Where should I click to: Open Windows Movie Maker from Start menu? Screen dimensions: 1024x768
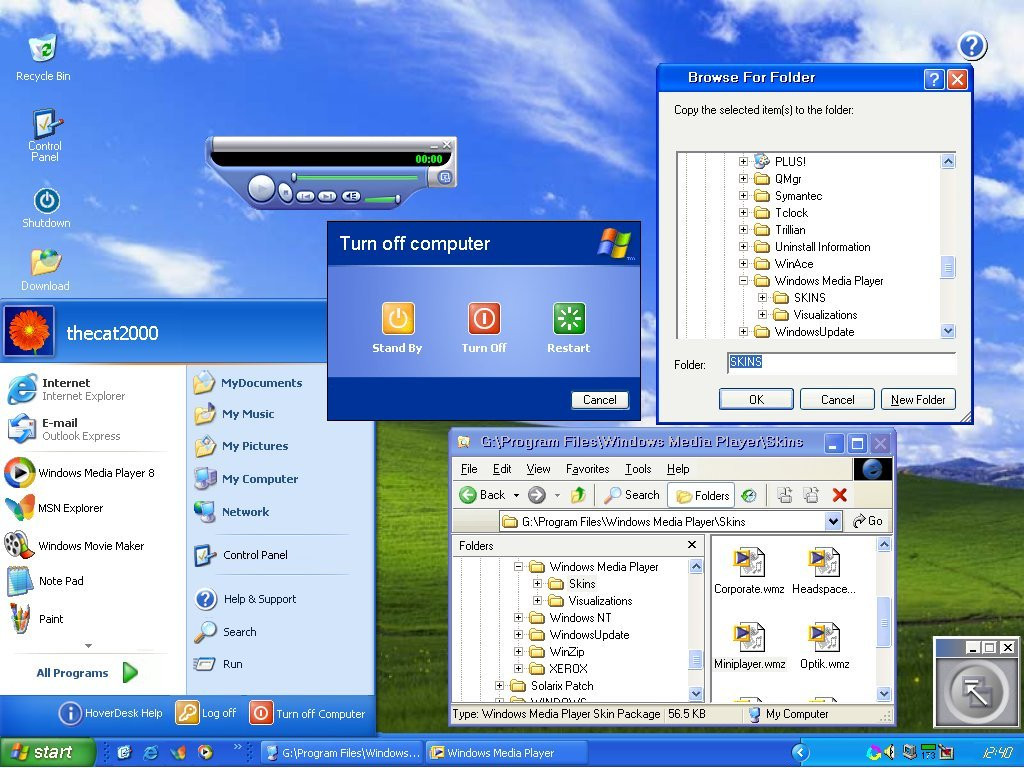click(74, 545)
